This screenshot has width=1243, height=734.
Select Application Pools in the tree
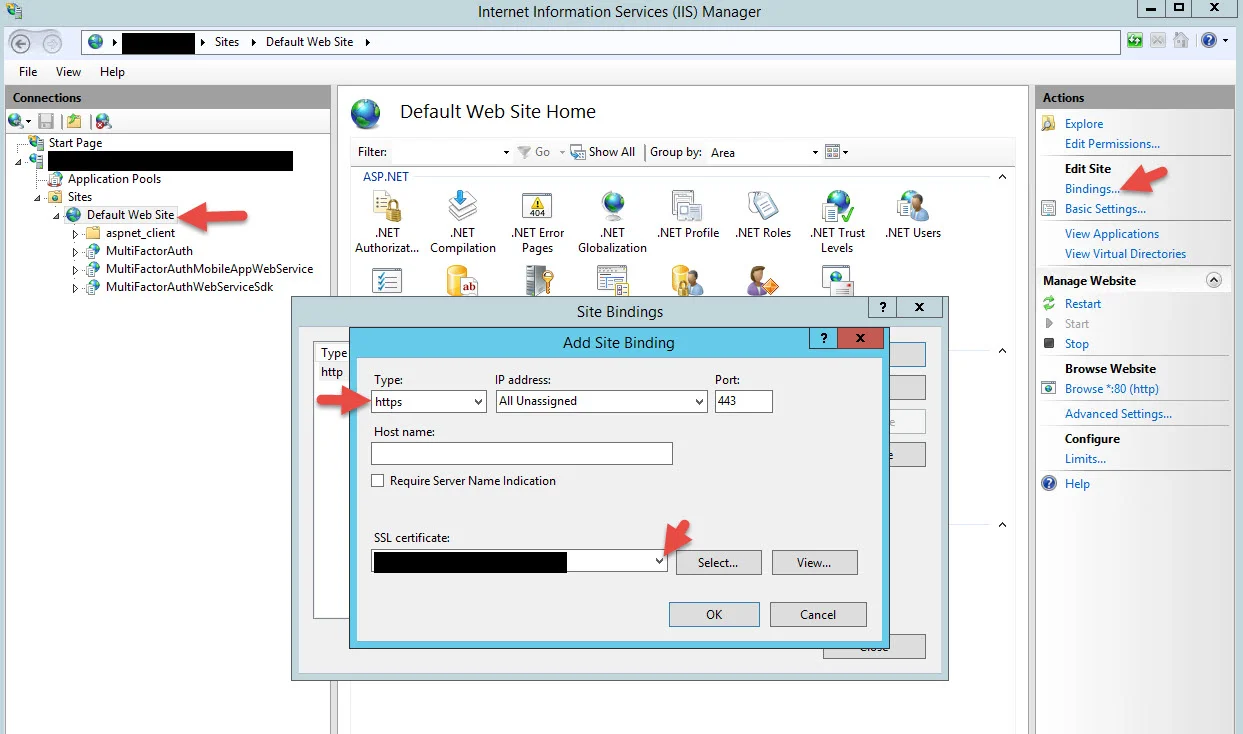pos(114,179)
